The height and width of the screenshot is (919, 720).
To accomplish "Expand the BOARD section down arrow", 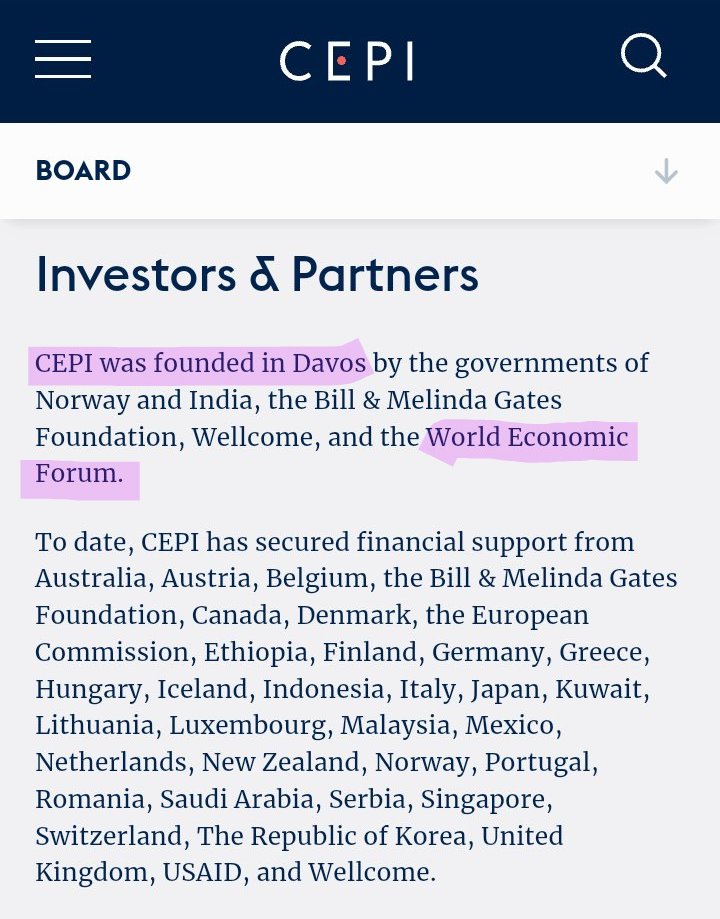I will pyautogui.click(x=666, y=172).
